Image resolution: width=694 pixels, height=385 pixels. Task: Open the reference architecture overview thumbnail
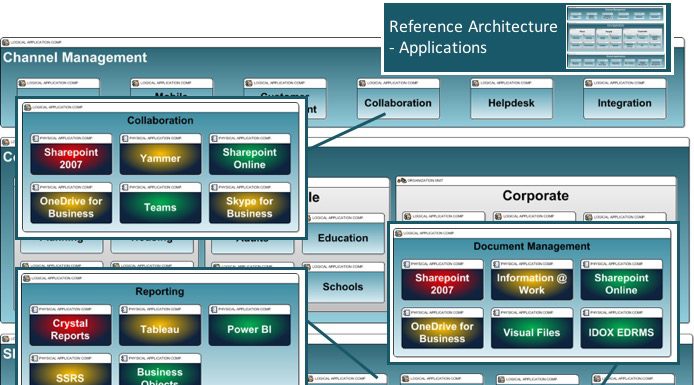pos(616,37)
